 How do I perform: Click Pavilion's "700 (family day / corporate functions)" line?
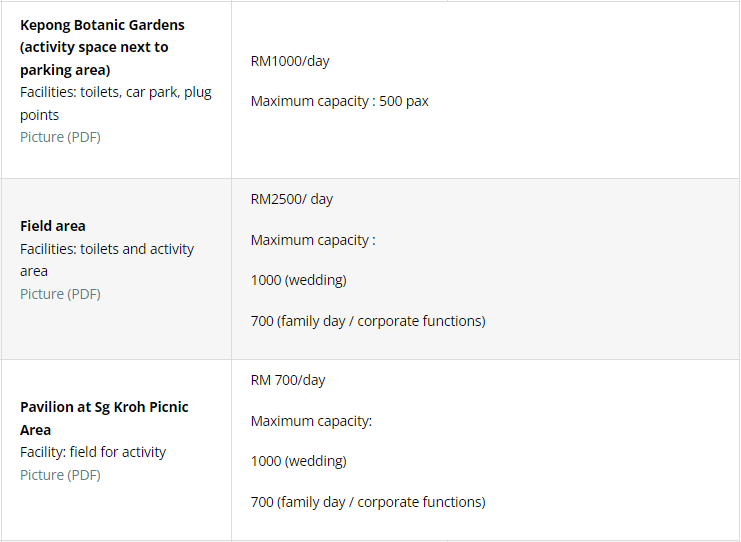tap(368, 502)
